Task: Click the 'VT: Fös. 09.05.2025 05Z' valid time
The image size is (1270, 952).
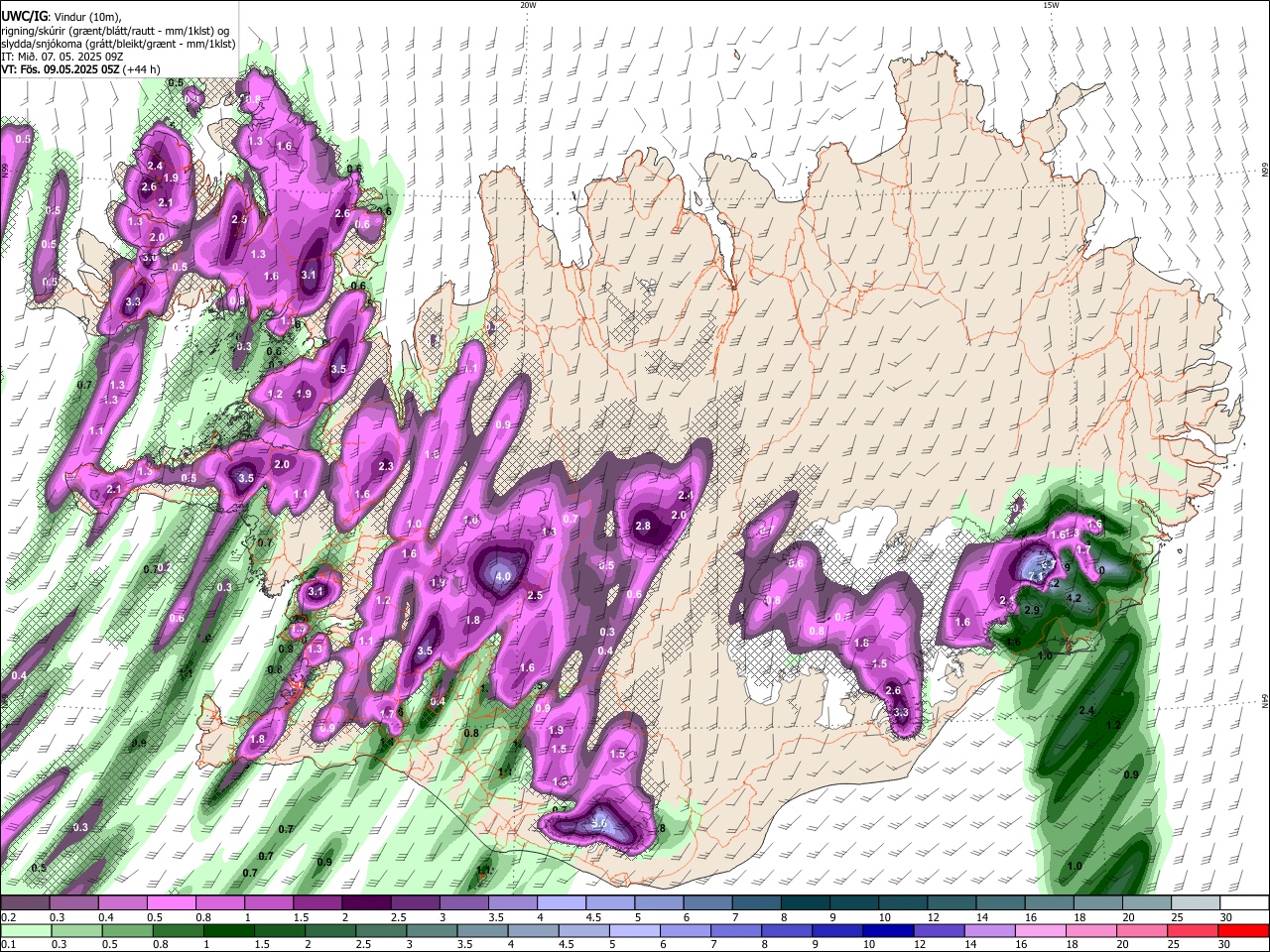Action: 62,69
